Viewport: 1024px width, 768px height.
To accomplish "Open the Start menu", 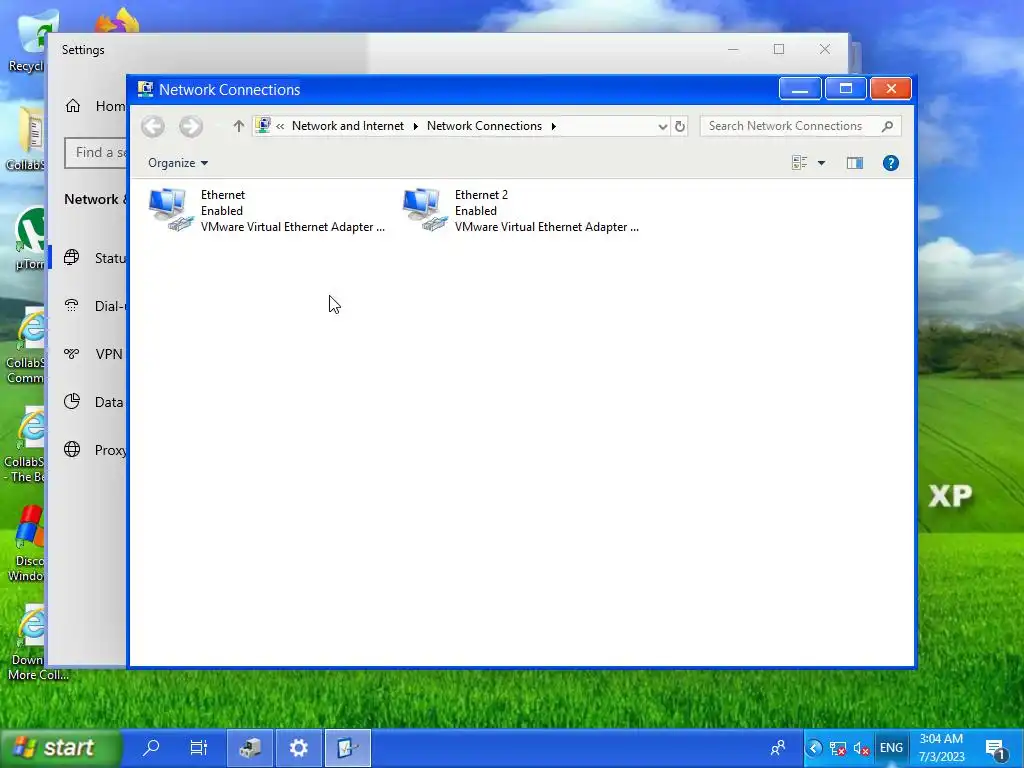I will (x=61, y=747).
